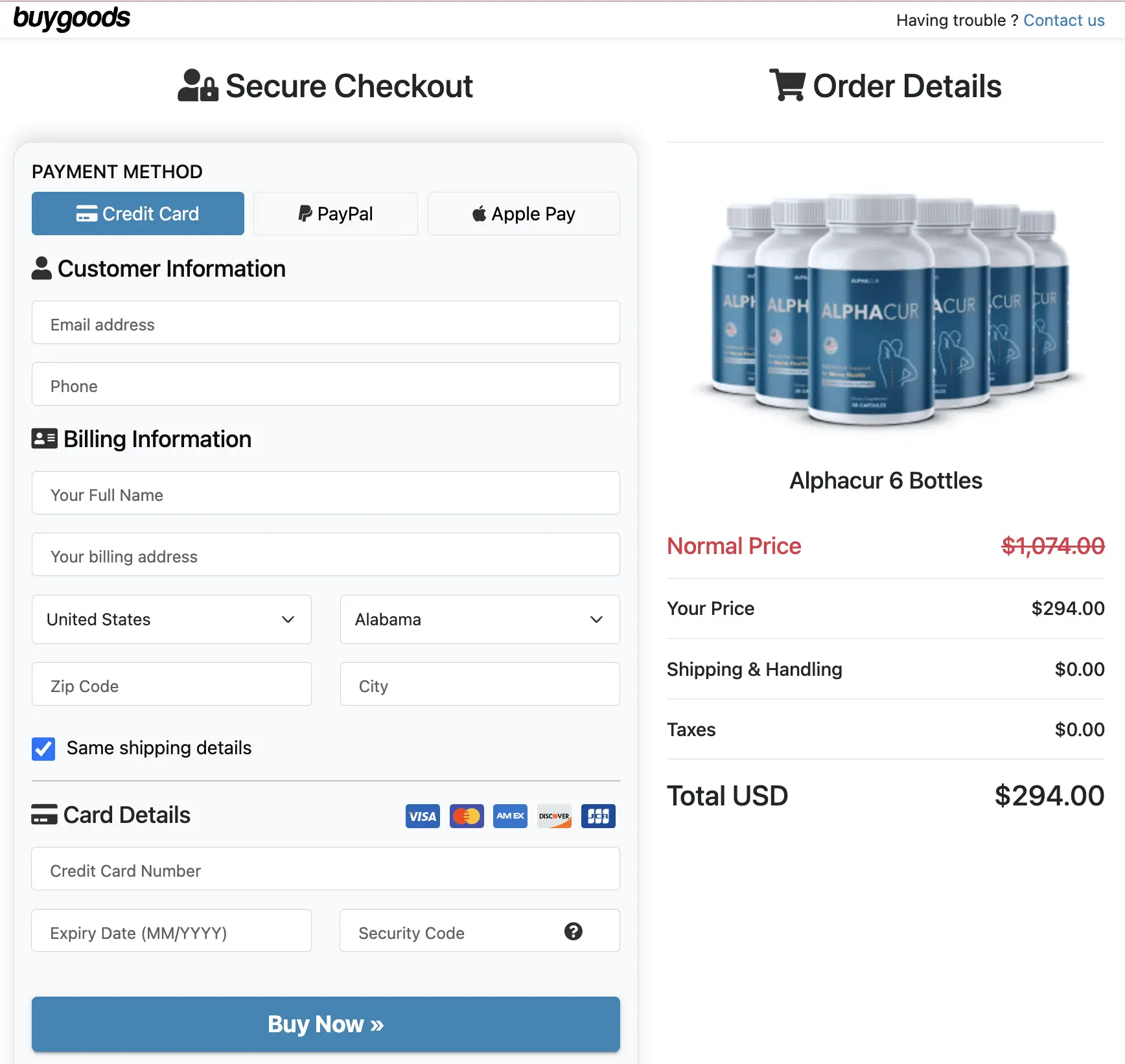This screenshot has height=1064, width=1125.
Task: Click the Your Price $294.00 value
Action: pyautogui.click(x=1068, y=608)
